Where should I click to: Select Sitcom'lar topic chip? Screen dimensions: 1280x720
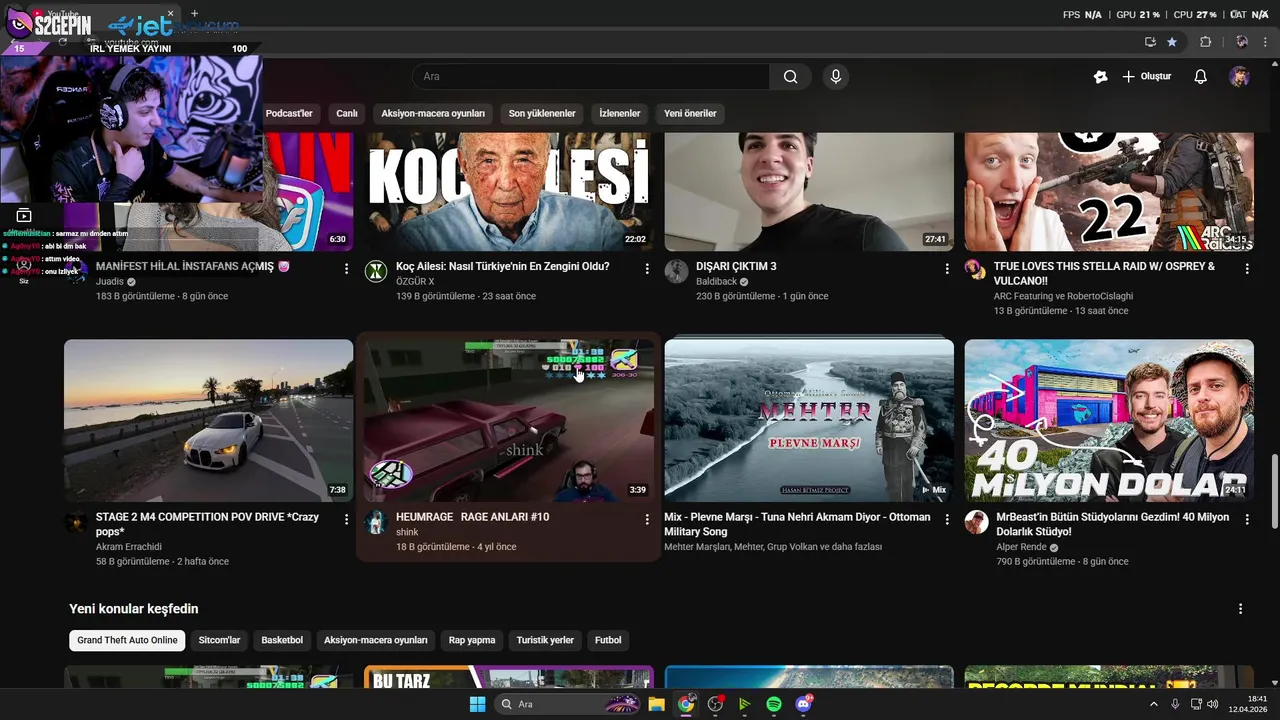click(x=220, y=641)
